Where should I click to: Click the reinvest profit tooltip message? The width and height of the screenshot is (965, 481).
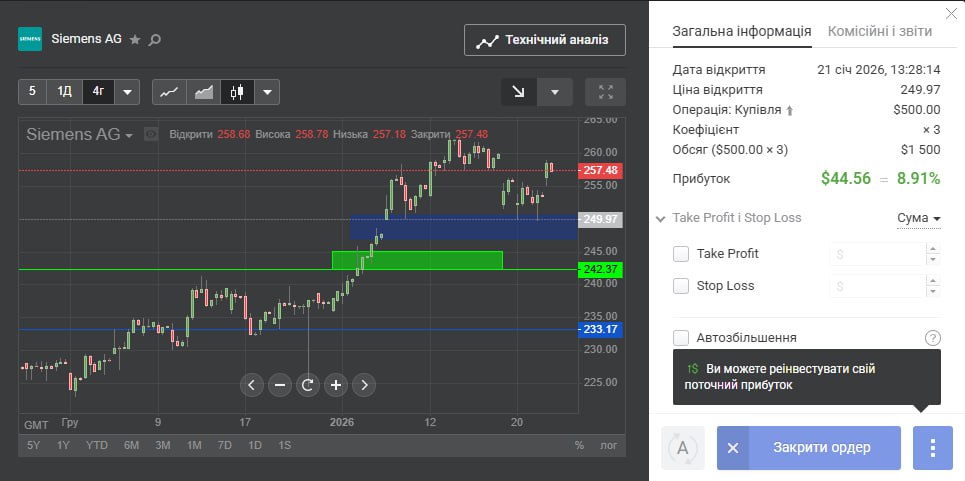pos(807,377)
